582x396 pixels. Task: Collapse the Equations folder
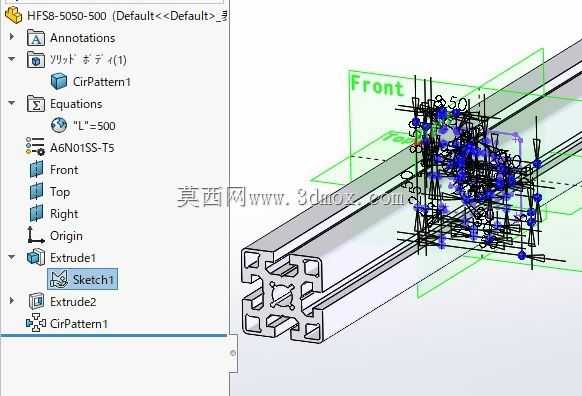pos(12,103)
